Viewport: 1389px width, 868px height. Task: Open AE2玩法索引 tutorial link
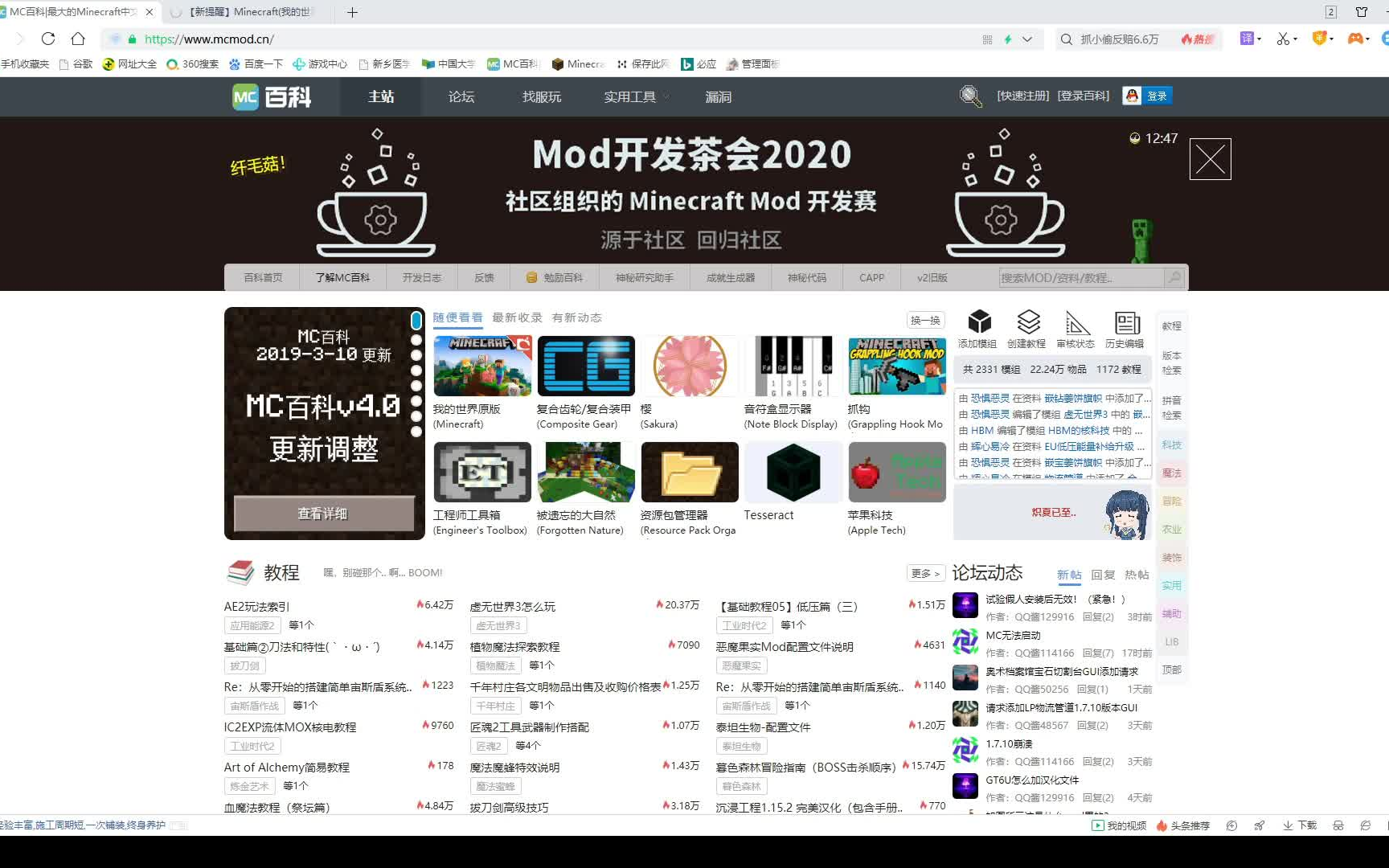256,606
